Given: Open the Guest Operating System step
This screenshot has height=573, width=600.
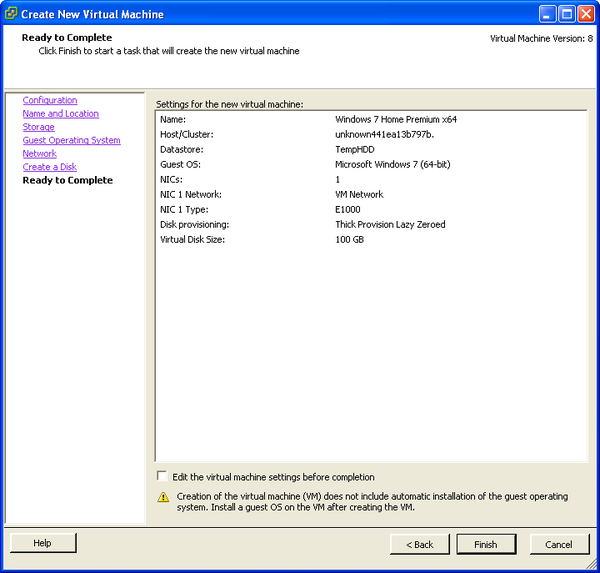Looking at the screenshot, I should click(x=72, y=141).
